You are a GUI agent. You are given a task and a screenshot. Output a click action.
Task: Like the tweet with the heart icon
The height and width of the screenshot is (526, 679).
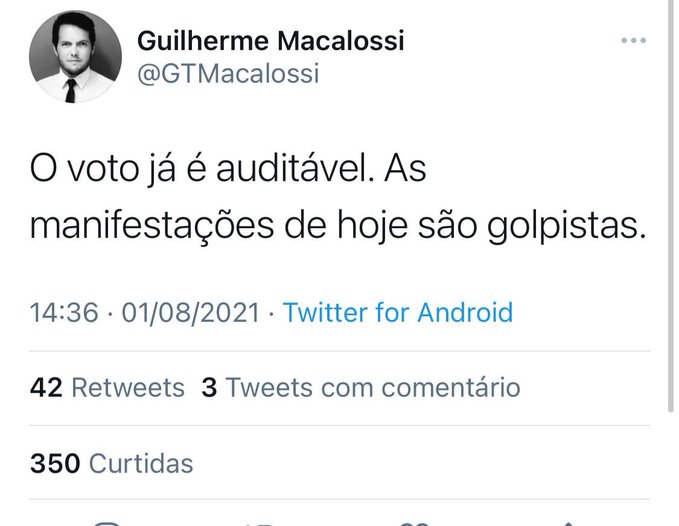click(415, 522)
